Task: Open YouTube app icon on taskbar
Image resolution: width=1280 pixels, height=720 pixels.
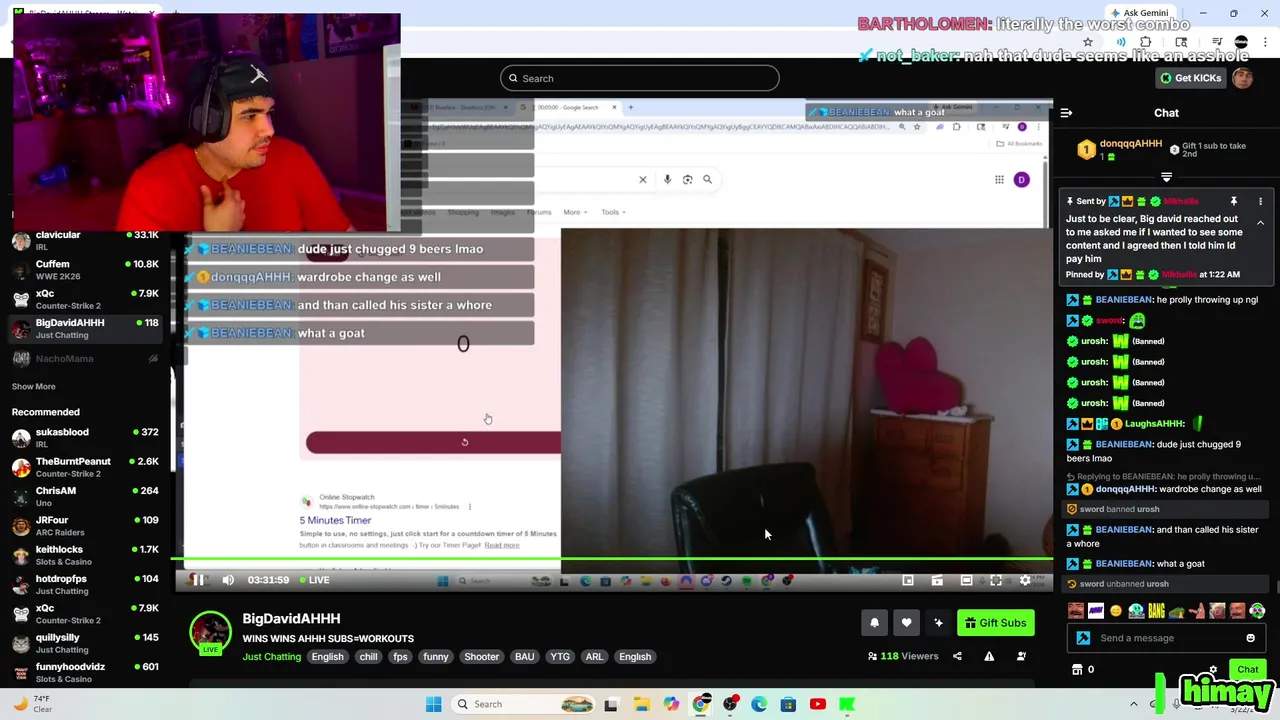Action: click(x=818, y=704)
